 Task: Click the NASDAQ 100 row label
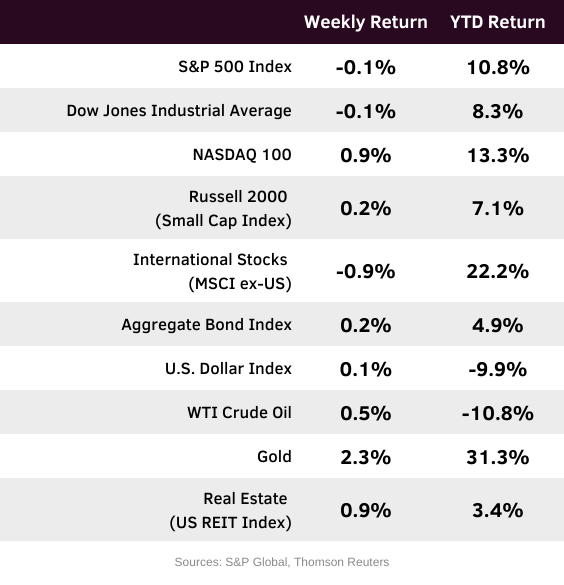[242, 155]
